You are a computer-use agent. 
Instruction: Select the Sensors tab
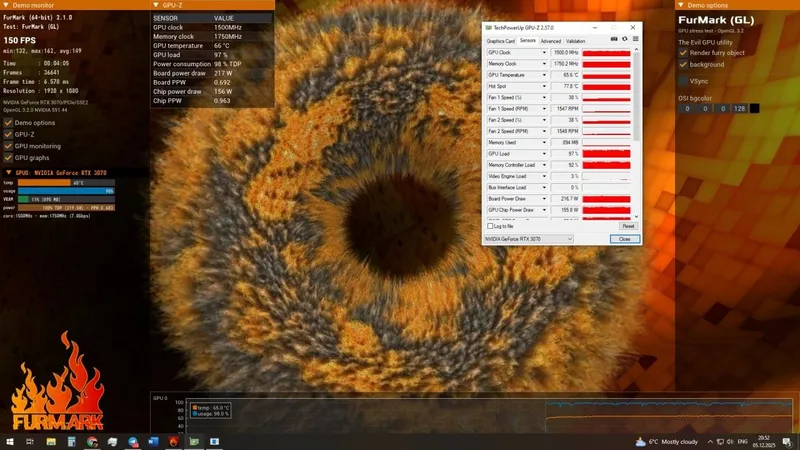coord(528,41)
